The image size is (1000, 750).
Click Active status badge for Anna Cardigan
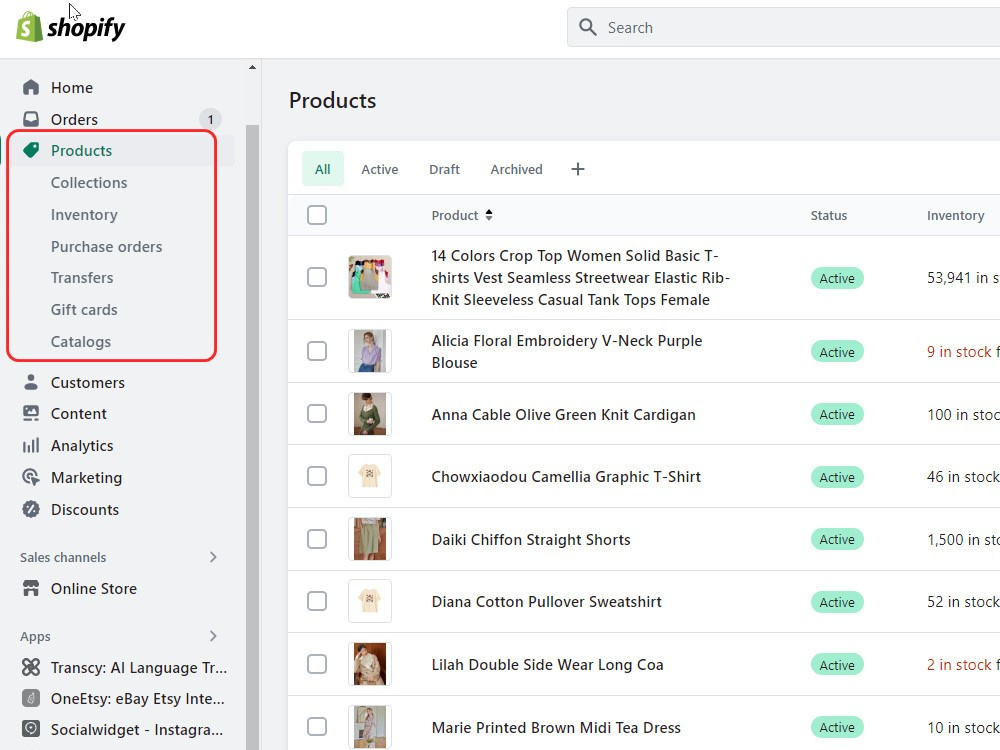[x=837, y=414]
